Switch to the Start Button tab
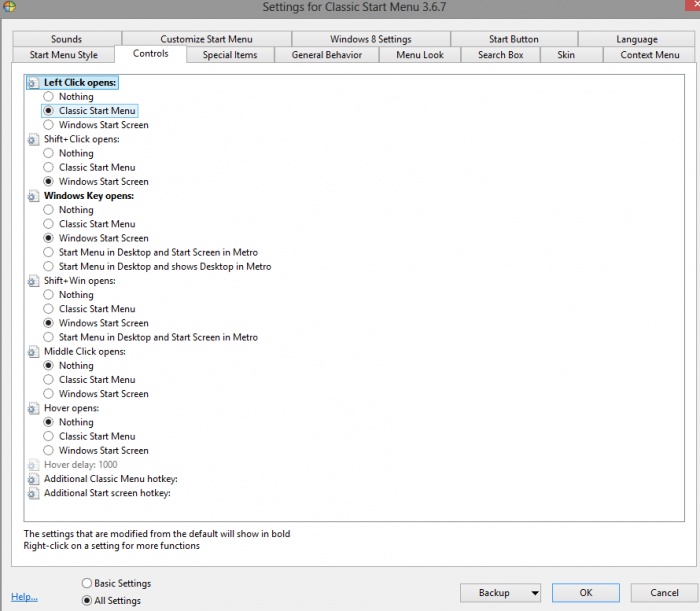The image size is (700, 611). (x=514, y=39)
